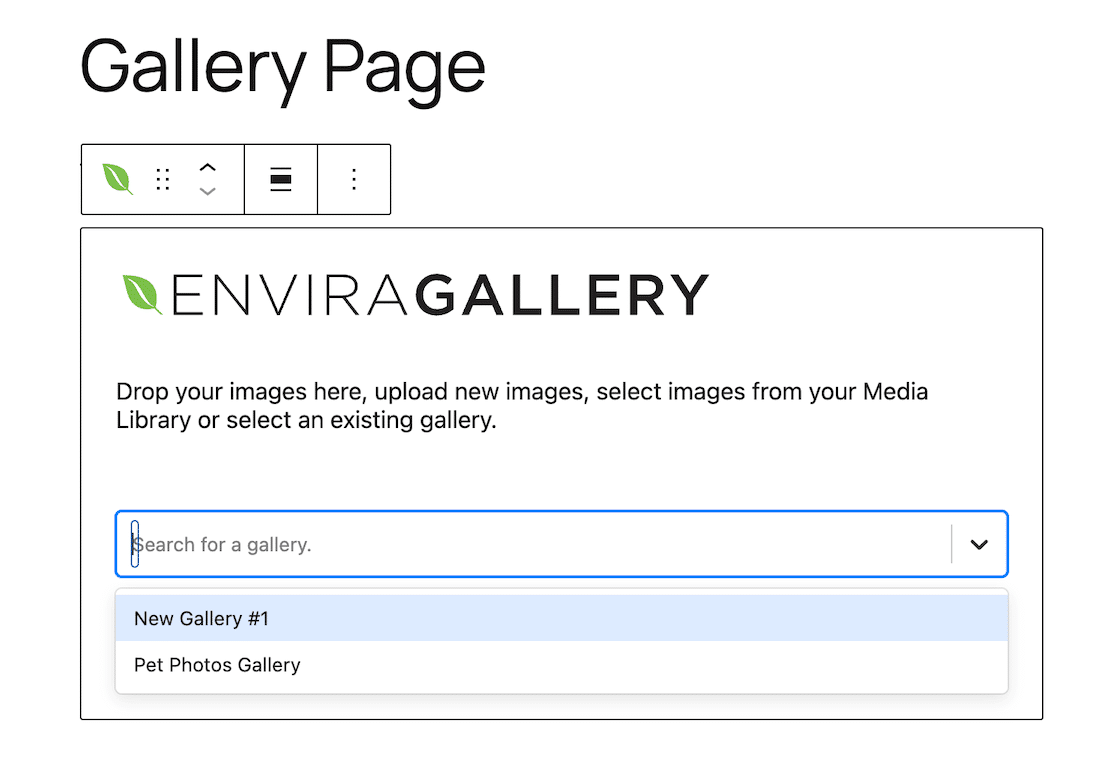Screen dimensions: 1116x780
Task: Click the grabber icon between the move arrows
Action: coord(162,179)
